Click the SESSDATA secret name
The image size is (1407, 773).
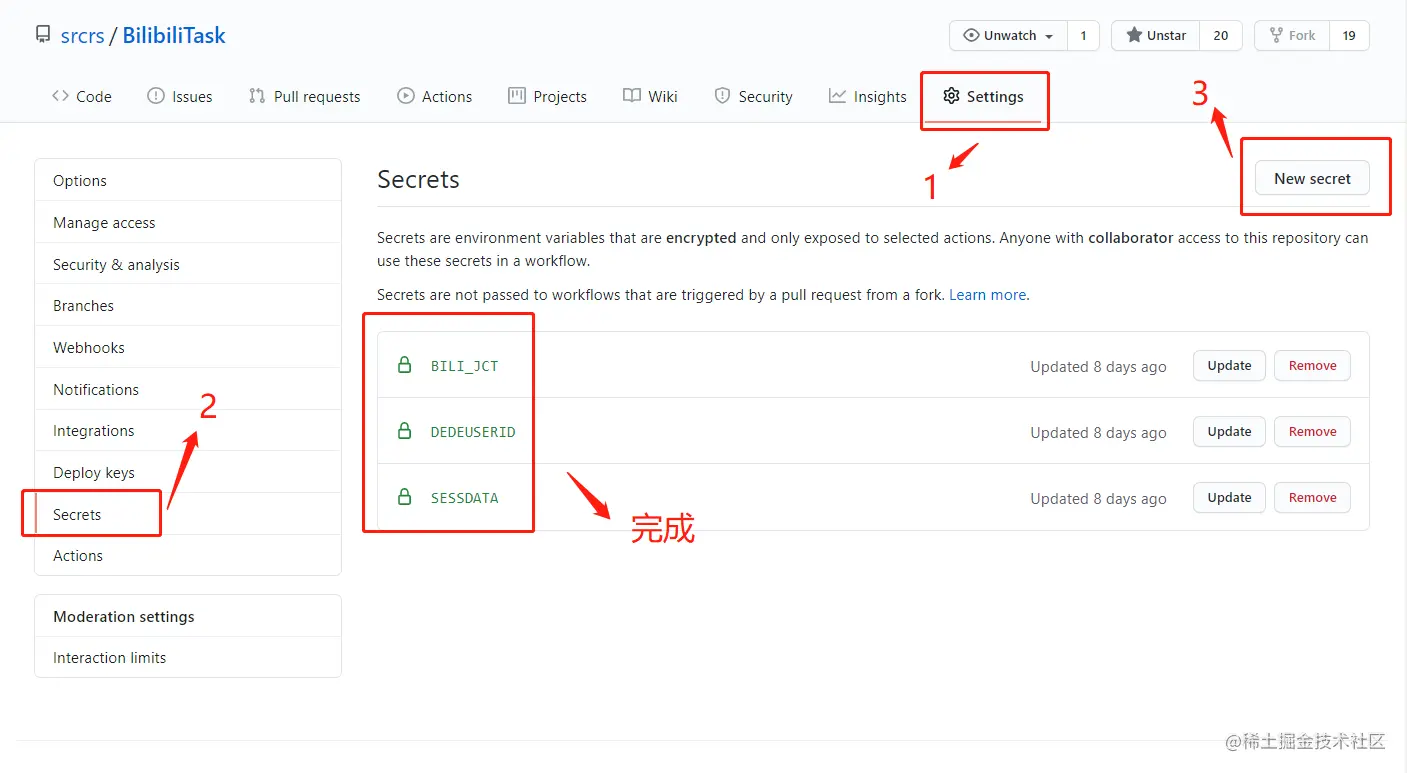tap(464, 498)
